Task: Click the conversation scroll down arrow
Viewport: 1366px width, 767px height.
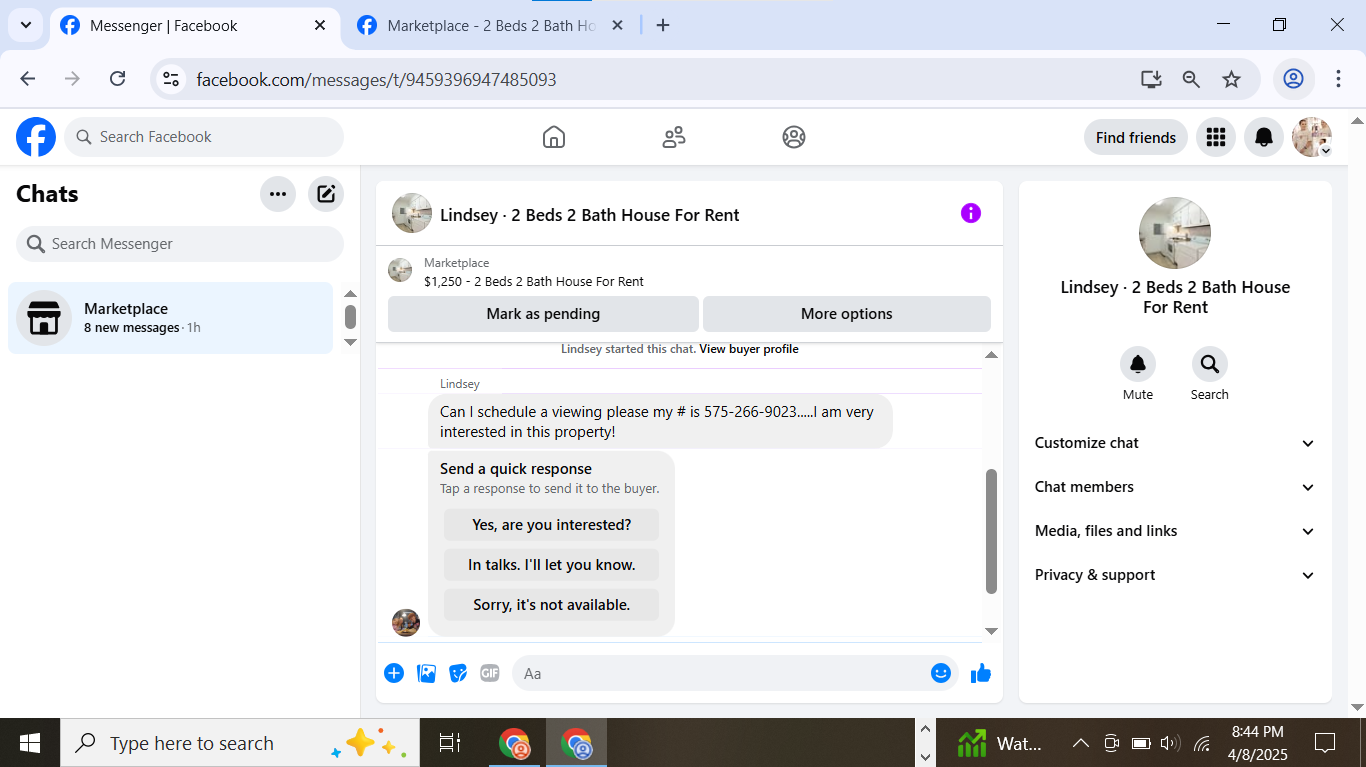Action: [x=991, y=631]
